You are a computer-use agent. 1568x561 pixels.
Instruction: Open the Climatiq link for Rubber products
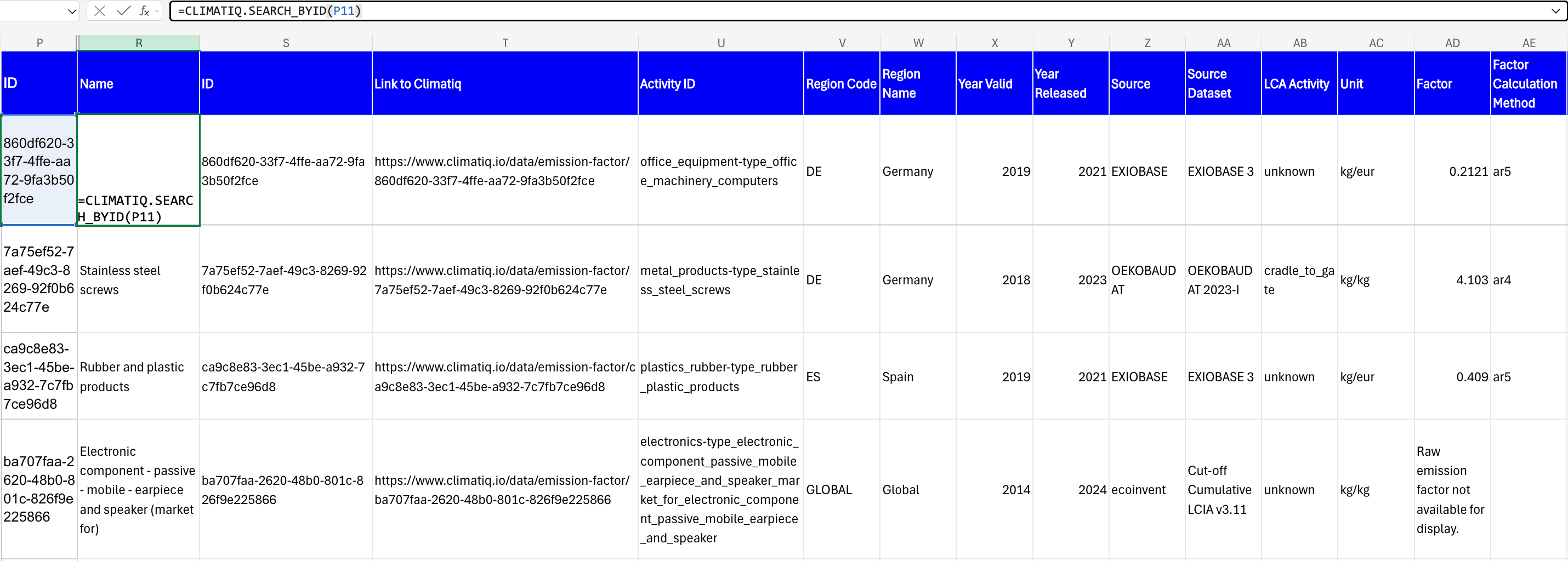point(504,376)
